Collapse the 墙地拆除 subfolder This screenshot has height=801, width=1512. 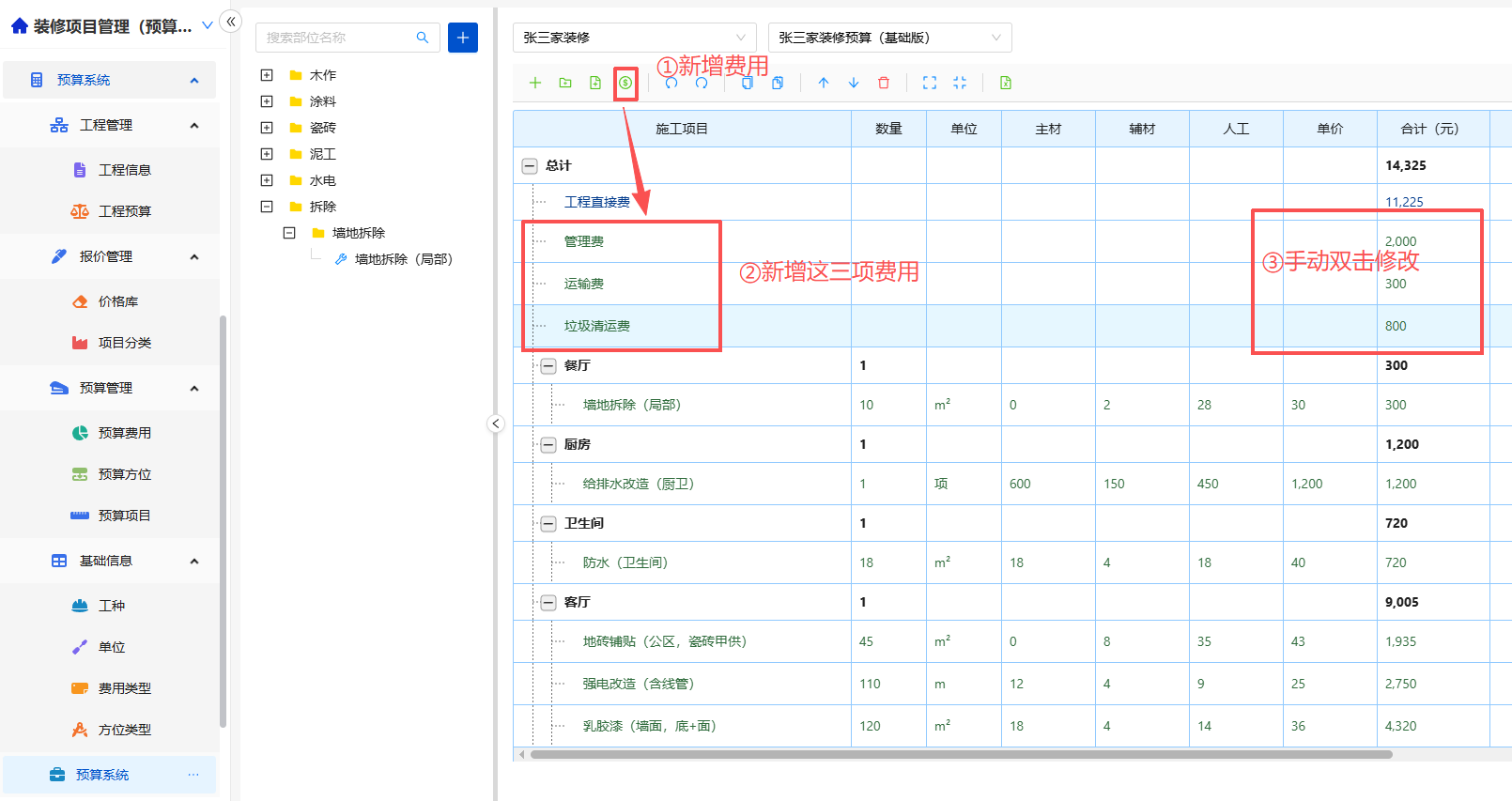[x=289, y=233]
